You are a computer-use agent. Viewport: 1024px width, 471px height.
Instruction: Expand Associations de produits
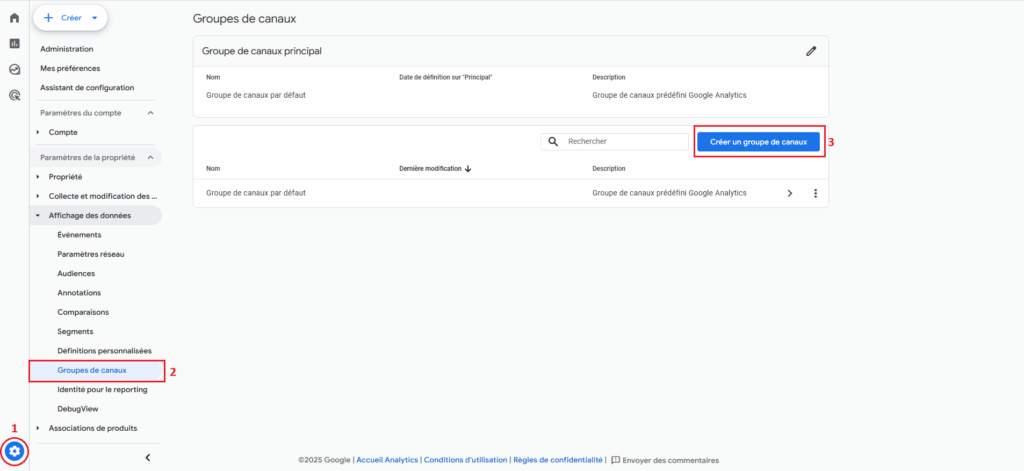pos(39,428)
